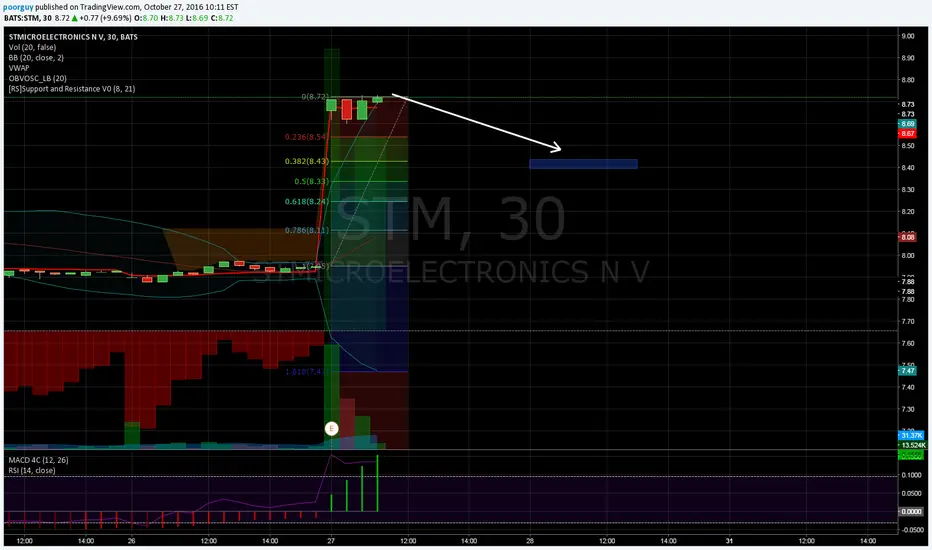Select the 7.30 price axis value

(x=908, y=410)
